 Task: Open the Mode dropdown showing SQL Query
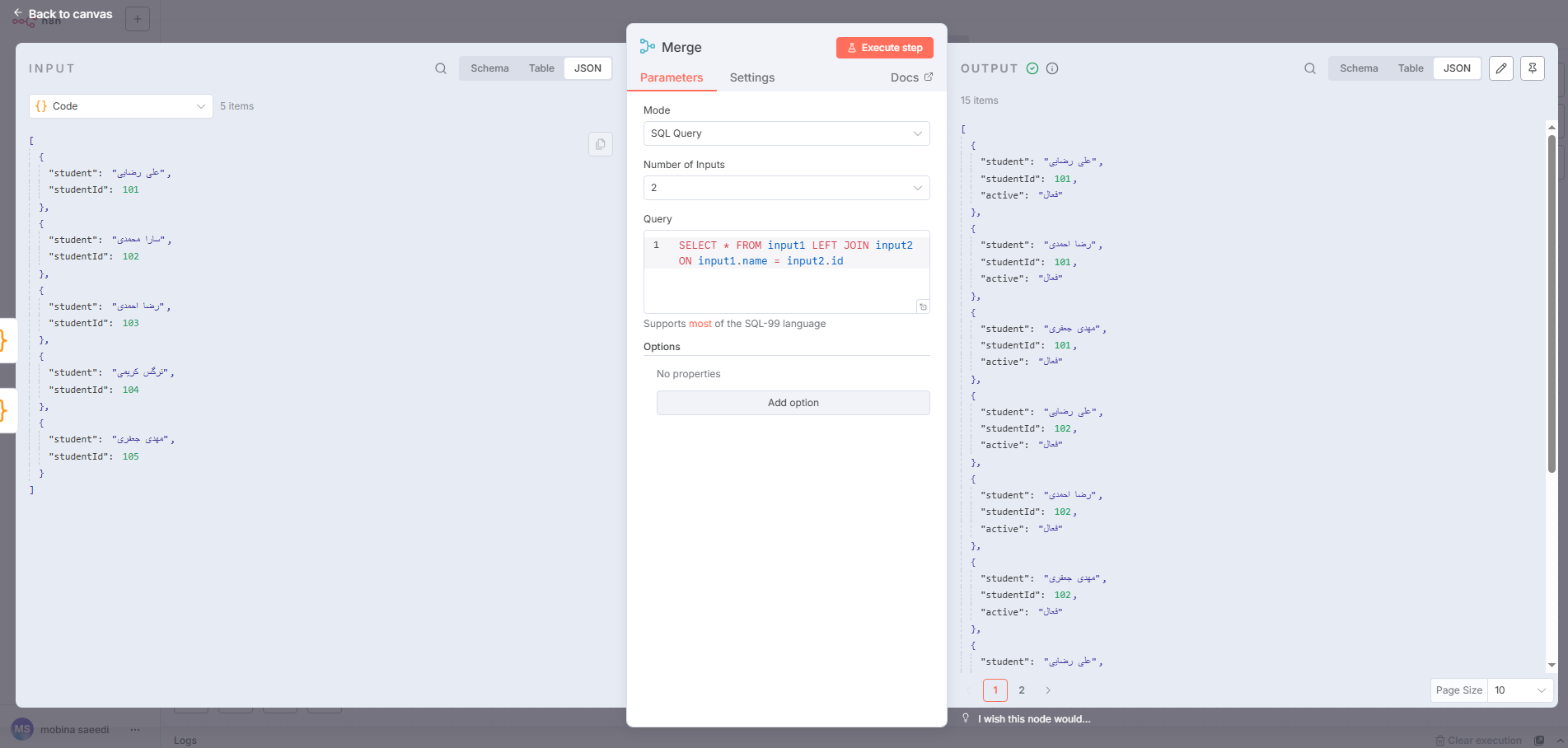click(786, 133)
